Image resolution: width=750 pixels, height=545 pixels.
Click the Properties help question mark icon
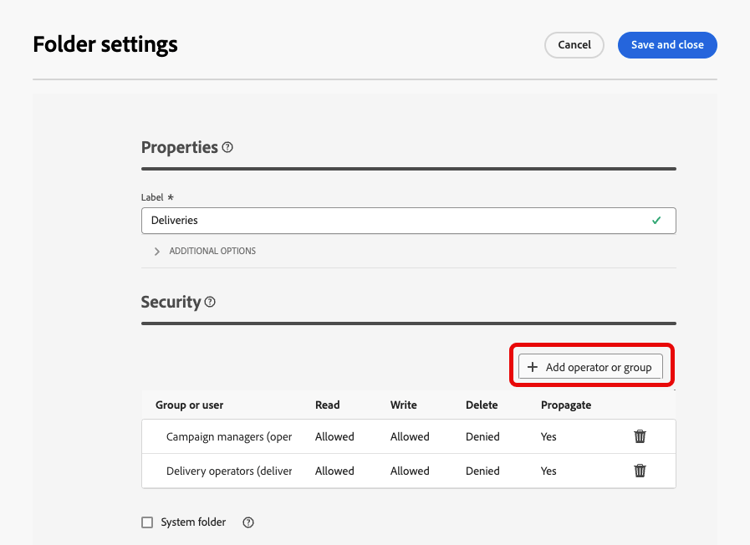tap(228, 148)
